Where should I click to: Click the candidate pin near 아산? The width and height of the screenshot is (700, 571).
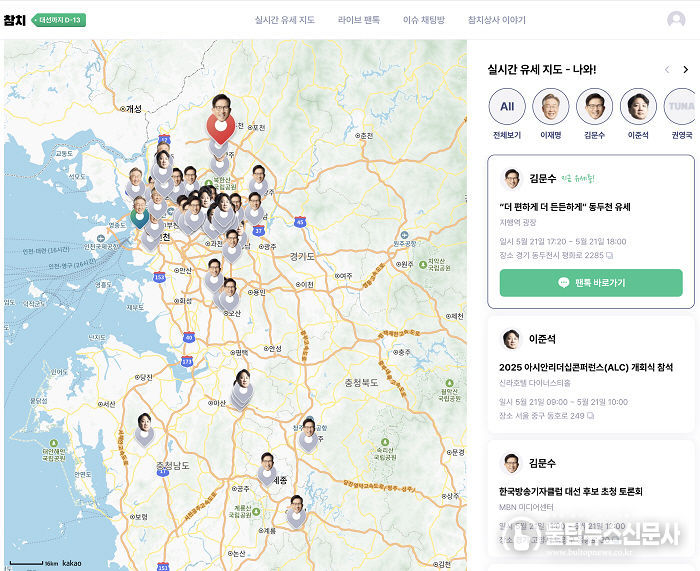[x=242, y=389]
